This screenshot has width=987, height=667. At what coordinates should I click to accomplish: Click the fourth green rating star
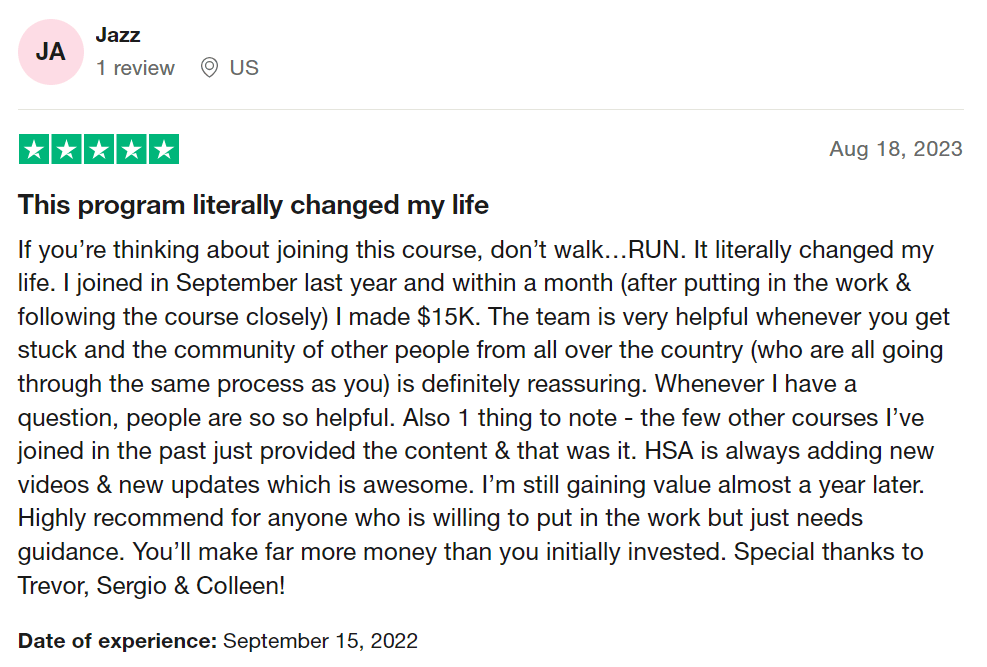click(x=131, y=149)
